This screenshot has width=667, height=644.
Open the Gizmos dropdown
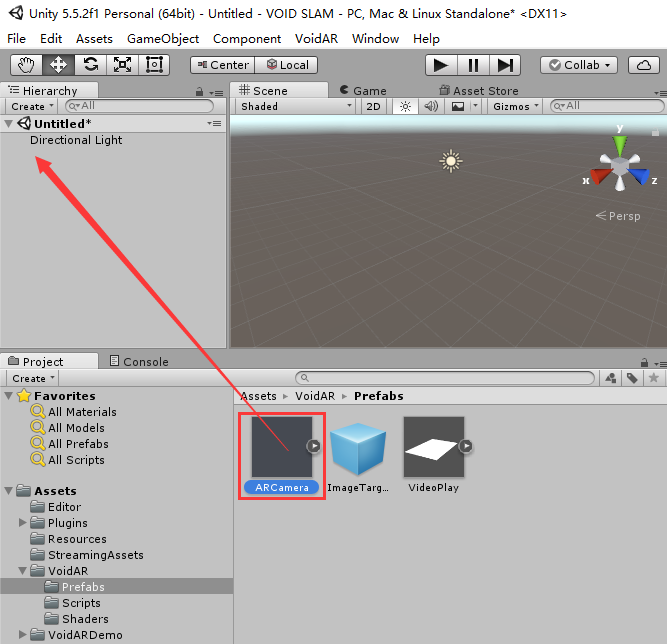pos(515,106)
